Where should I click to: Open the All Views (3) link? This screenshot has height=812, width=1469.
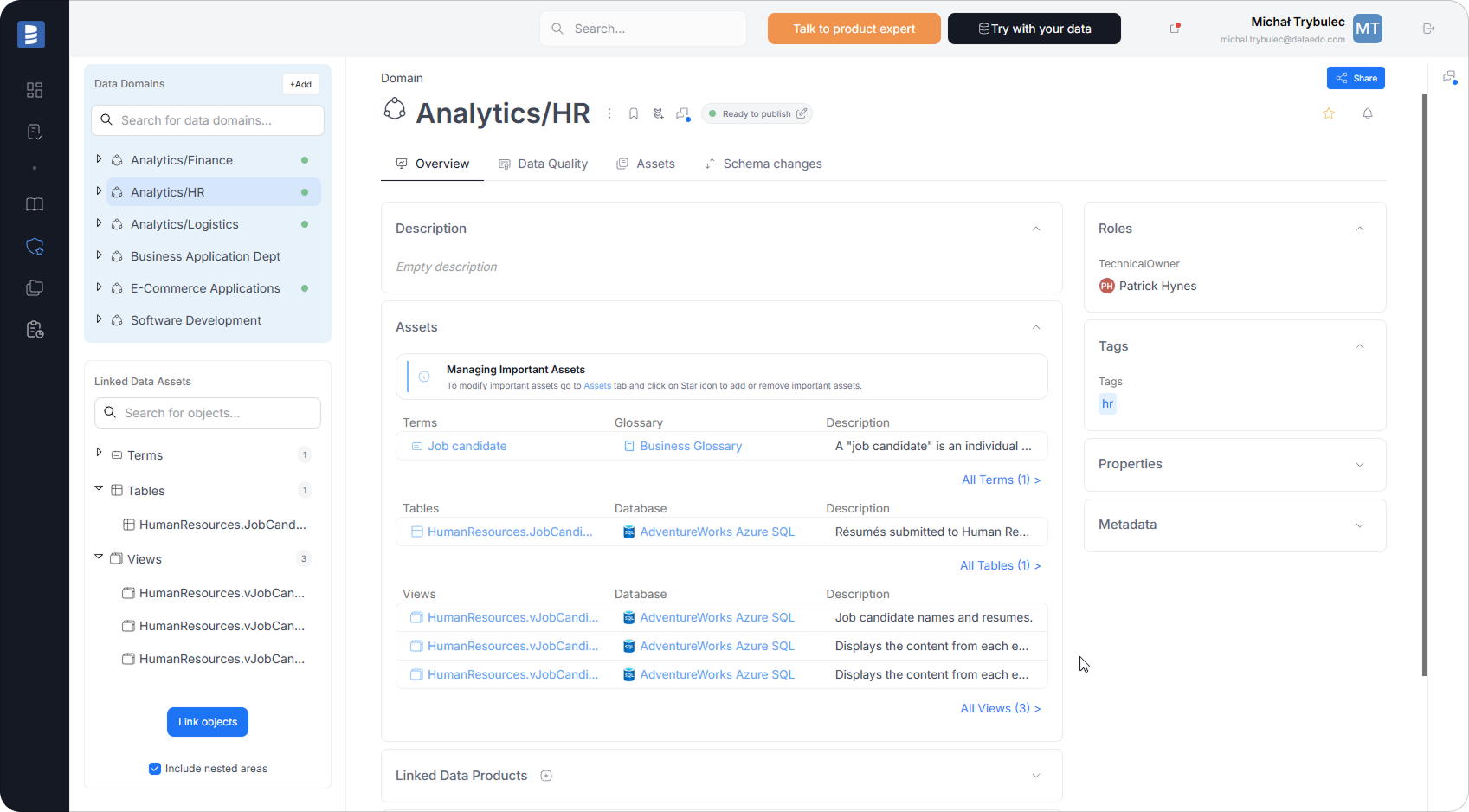1000,708
